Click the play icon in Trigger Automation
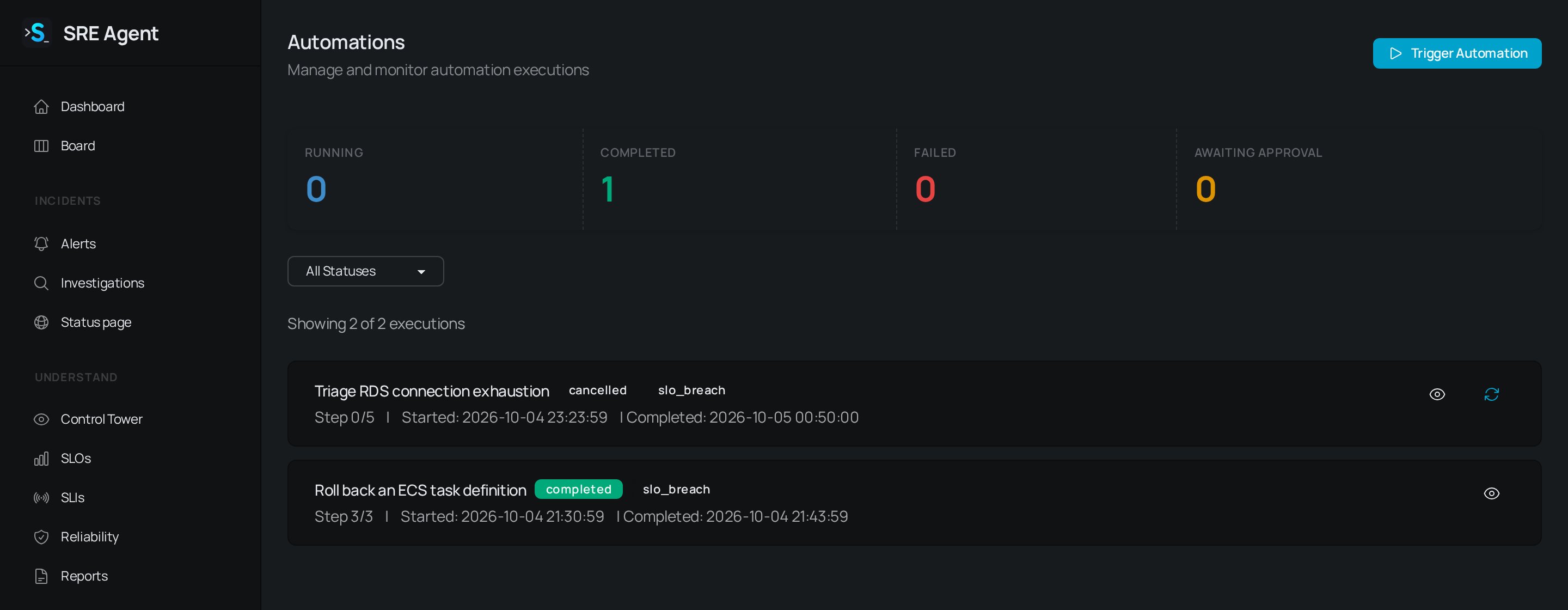Viewport: 1568px width, 610px height. point(1396,53)
